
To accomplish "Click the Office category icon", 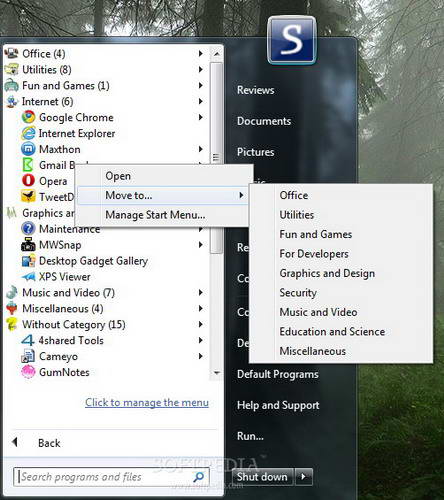I will (12, 54).
